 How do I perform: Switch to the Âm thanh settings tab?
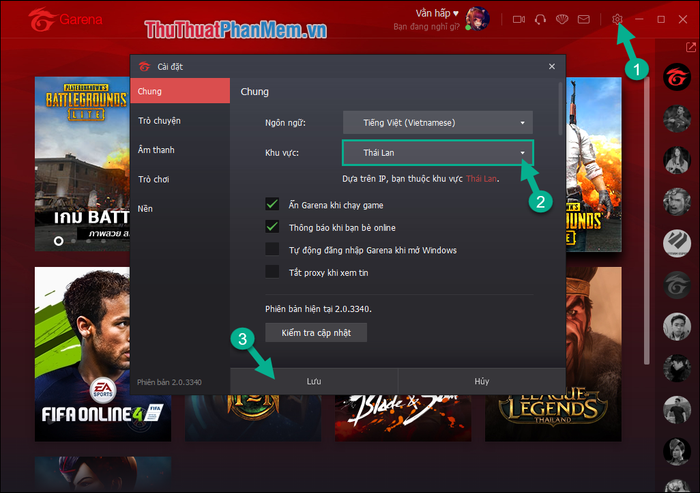tap(180, 150)
